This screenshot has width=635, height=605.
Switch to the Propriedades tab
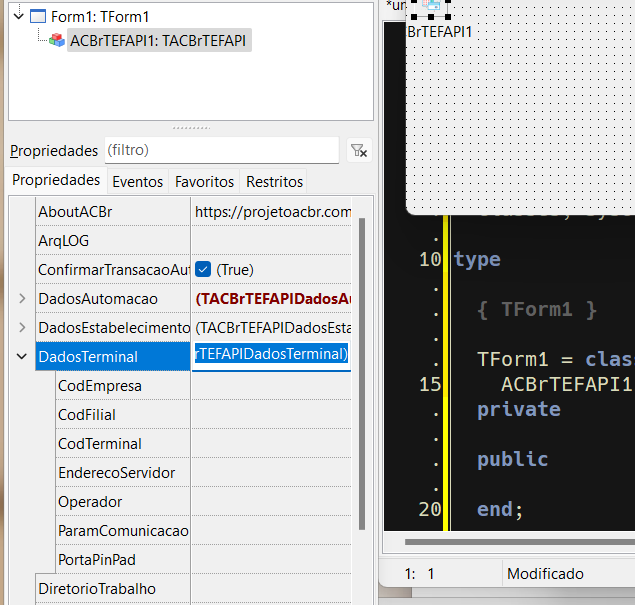pos(56,180)
